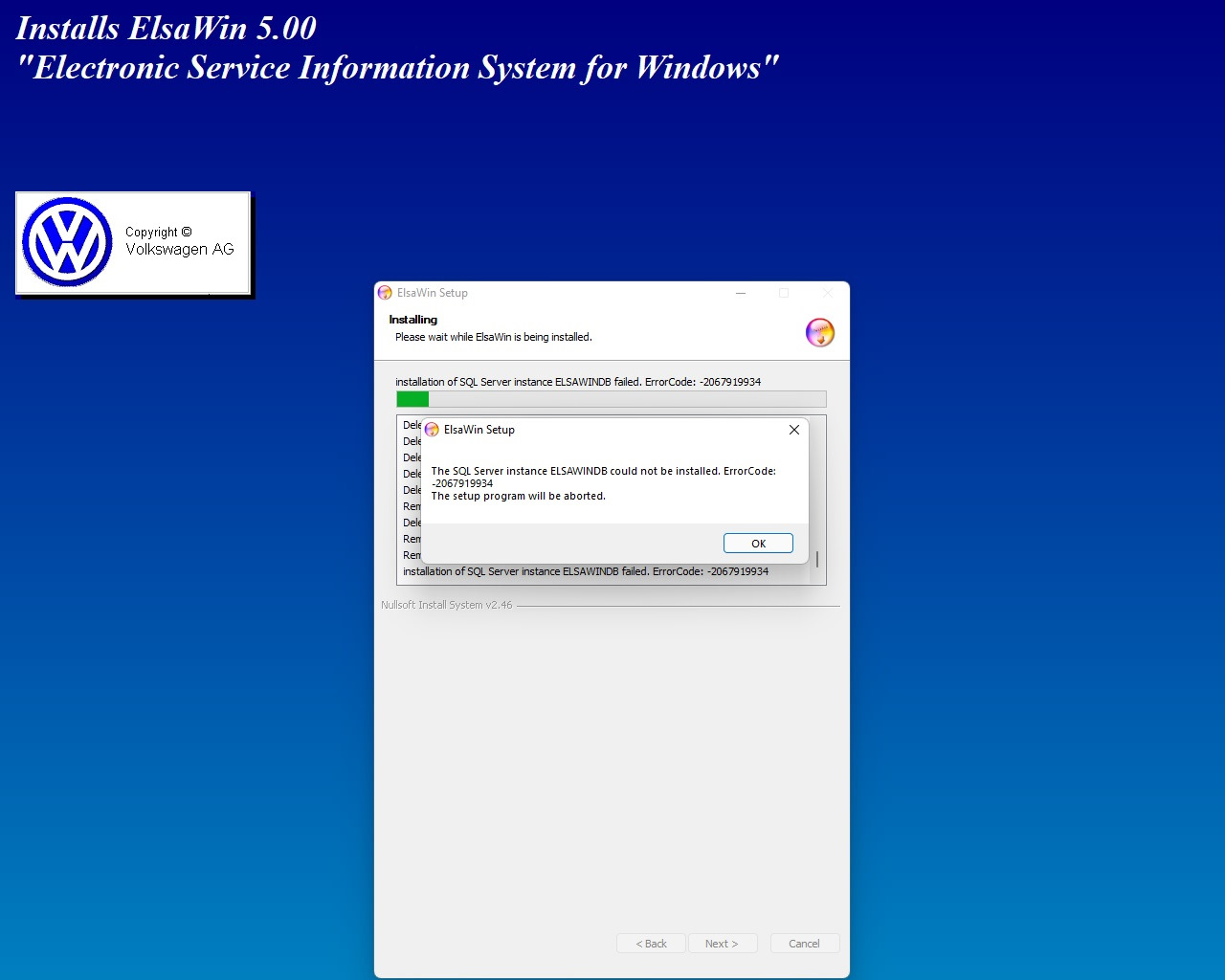Click OK in the ElsaWin Setup error dialog

(x=758, y=544)
